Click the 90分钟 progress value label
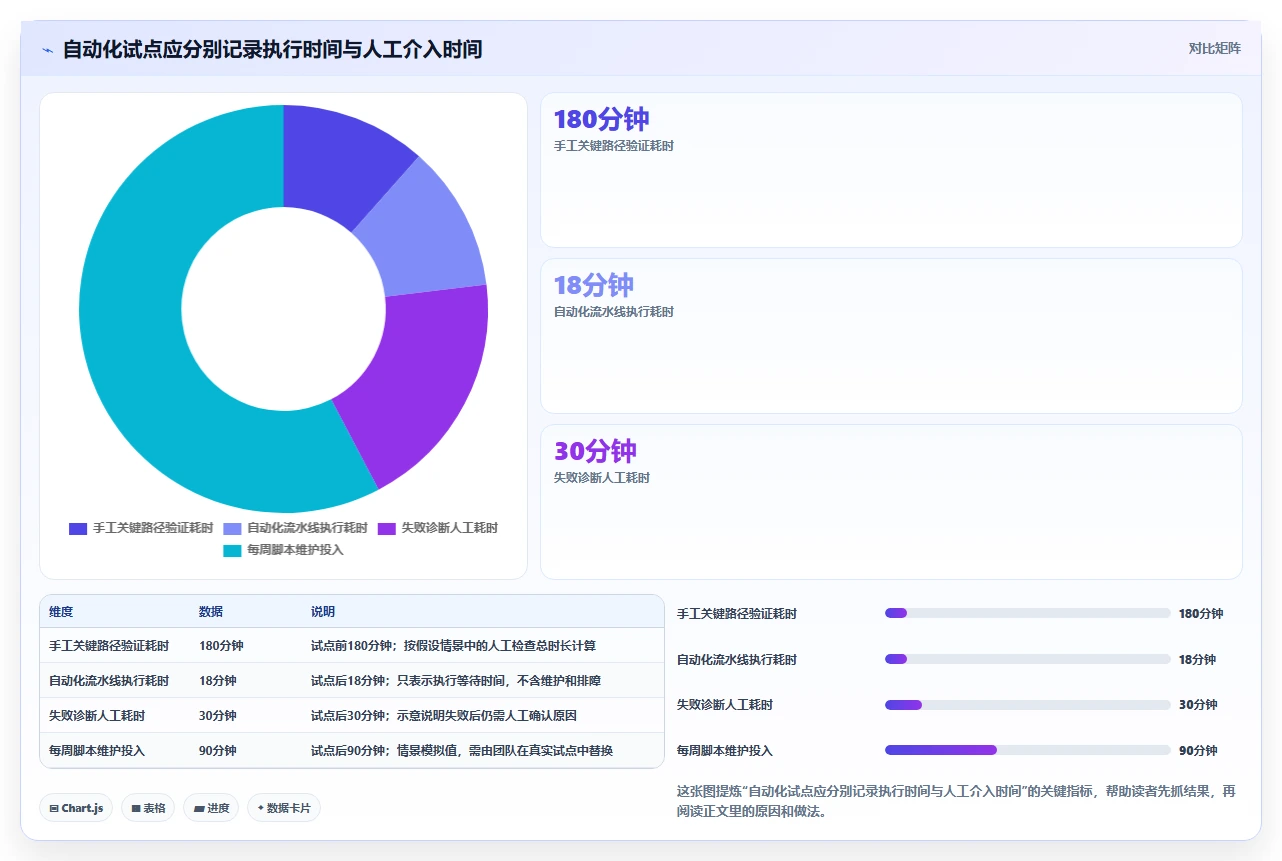1282x861 pixels. coord(1198,751)
